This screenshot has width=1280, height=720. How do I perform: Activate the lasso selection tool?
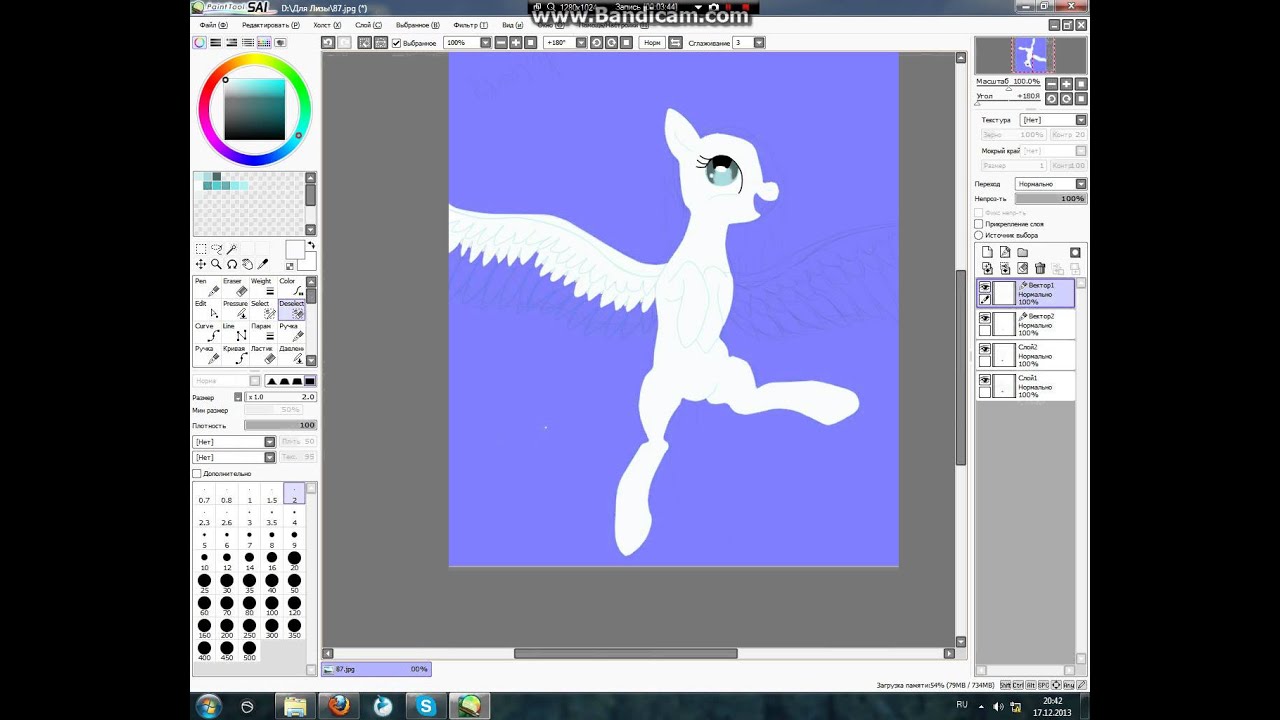(216, 249)
